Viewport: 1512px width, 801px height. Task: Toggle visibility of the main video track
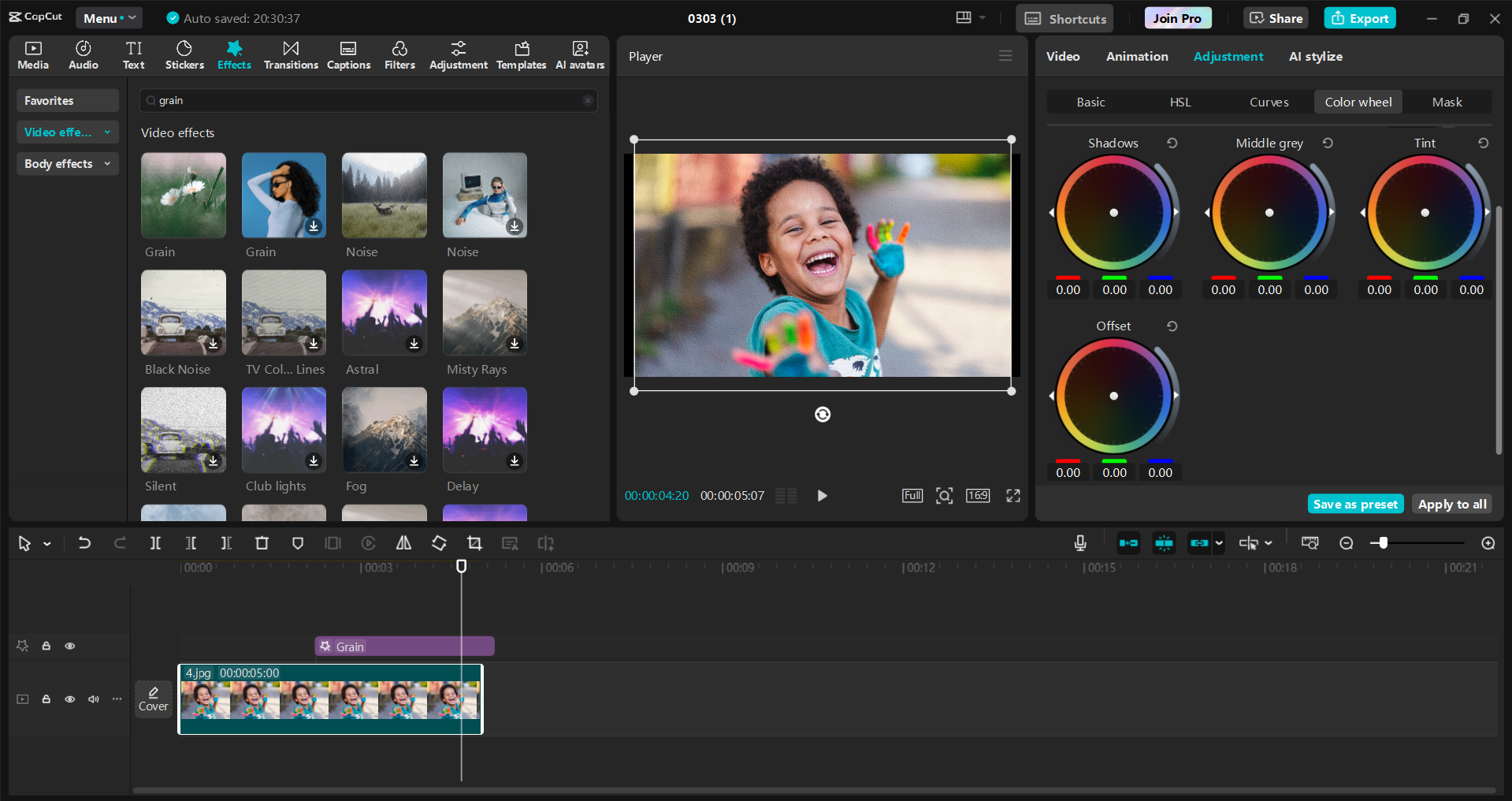(69, 699)
